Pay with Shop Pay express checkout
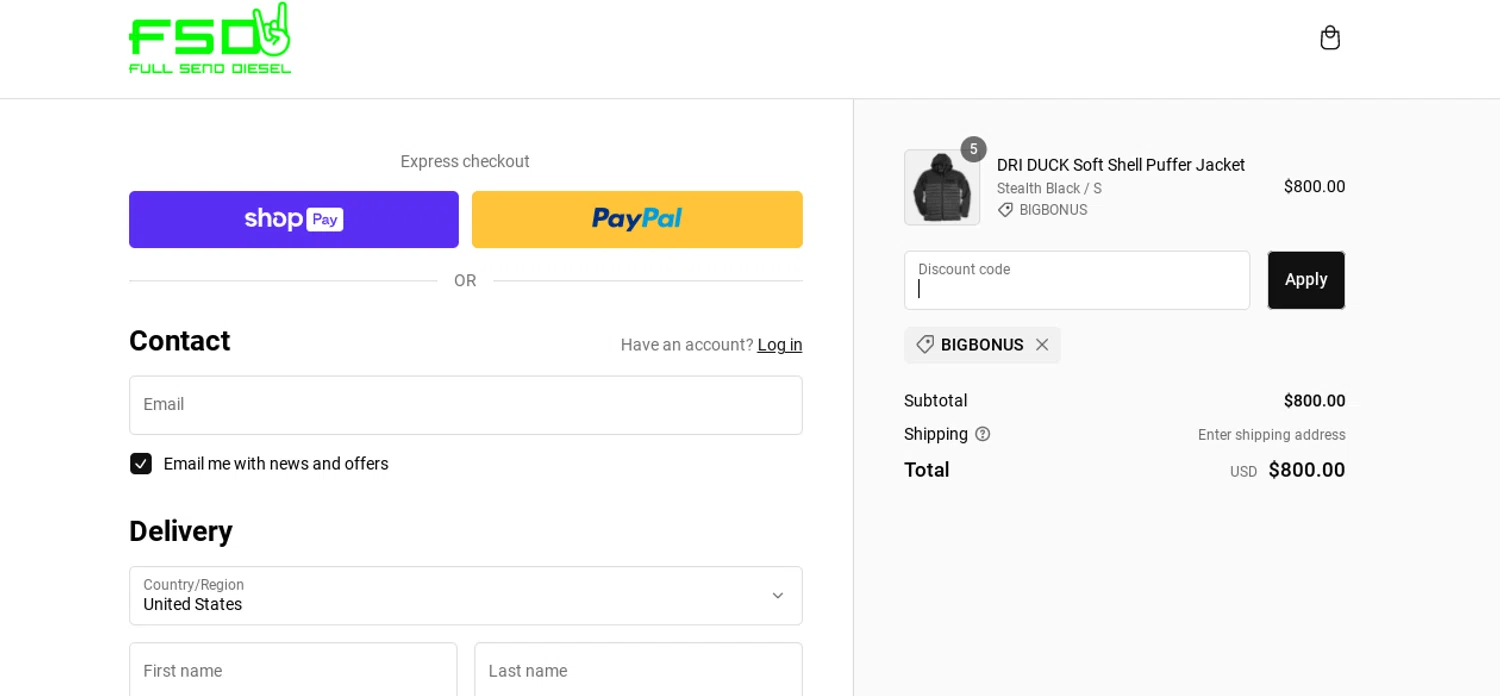Screen dimensions: 1500x696 294,219
